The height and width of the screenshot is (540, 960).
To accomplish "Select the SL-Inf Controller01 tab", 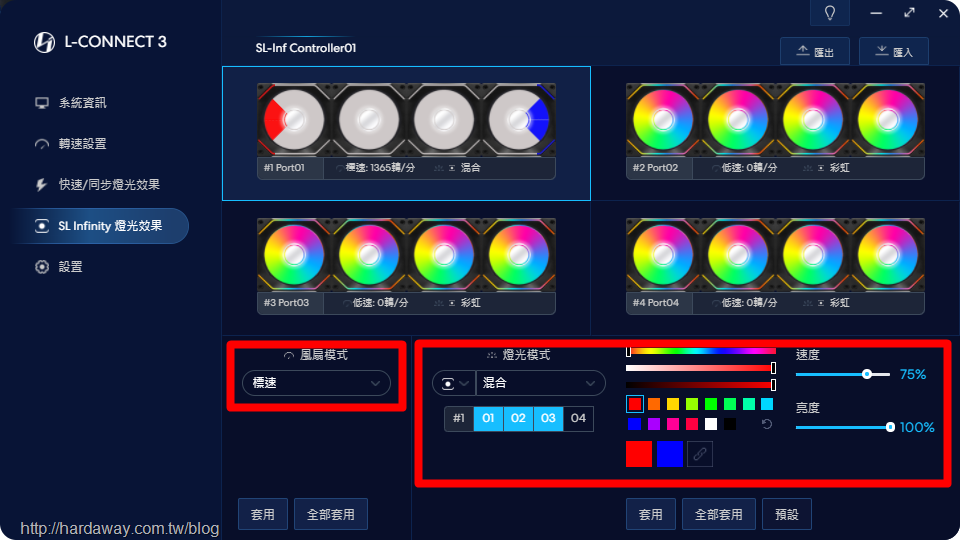I will 306,48.
